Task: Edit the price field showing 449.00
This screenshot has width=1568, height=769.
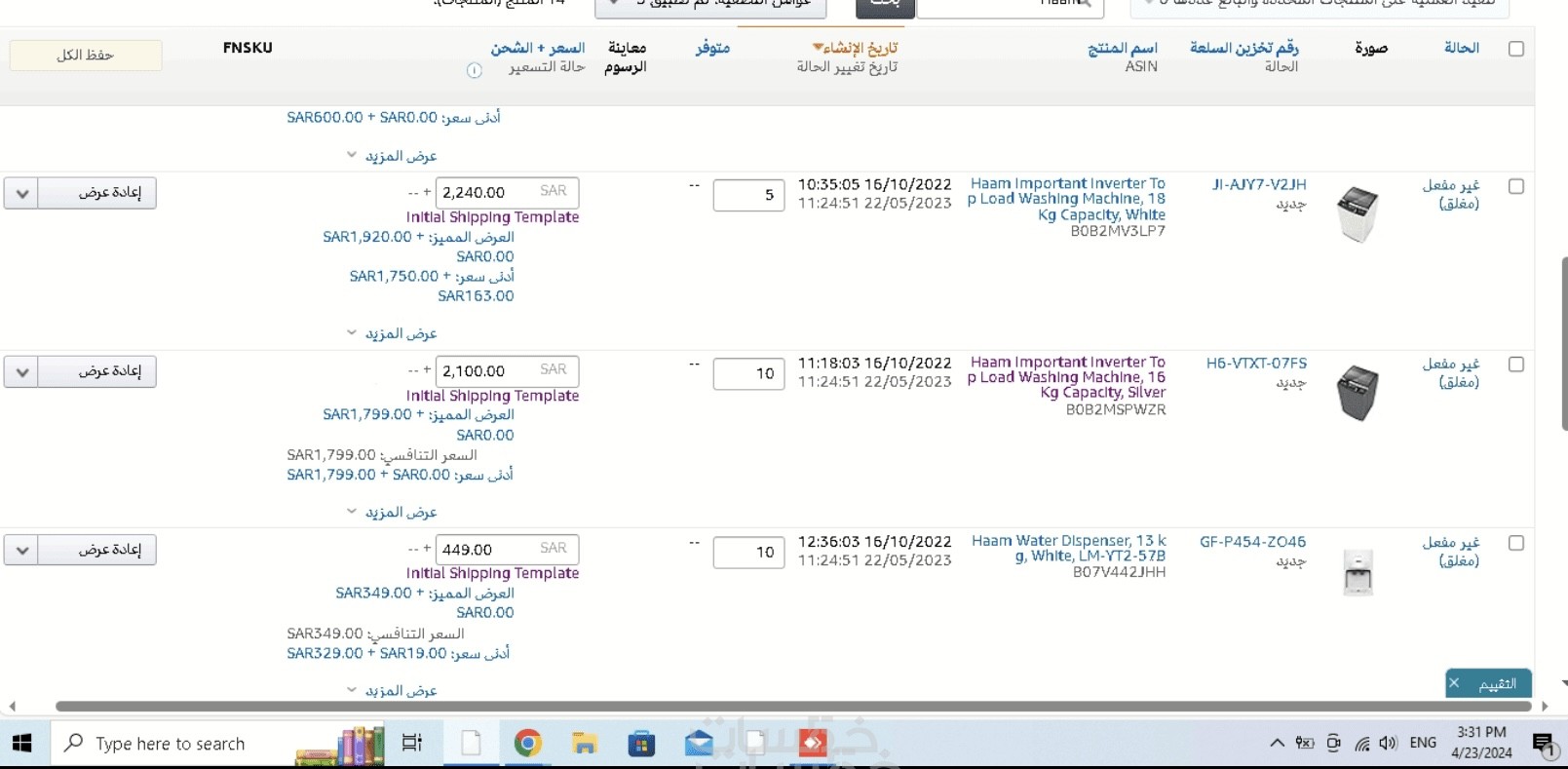Action: 507,550
